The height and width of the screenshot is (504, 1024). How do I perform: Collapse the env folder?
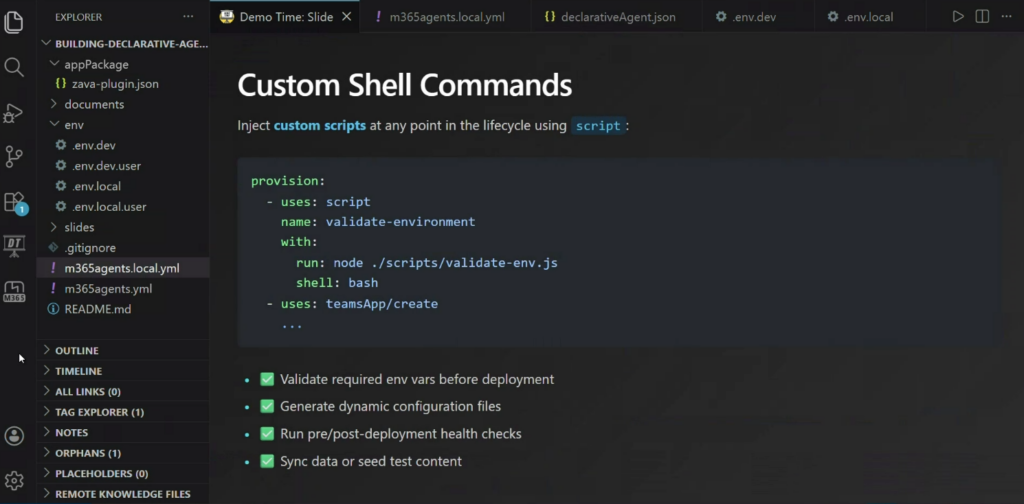point(74,125)
